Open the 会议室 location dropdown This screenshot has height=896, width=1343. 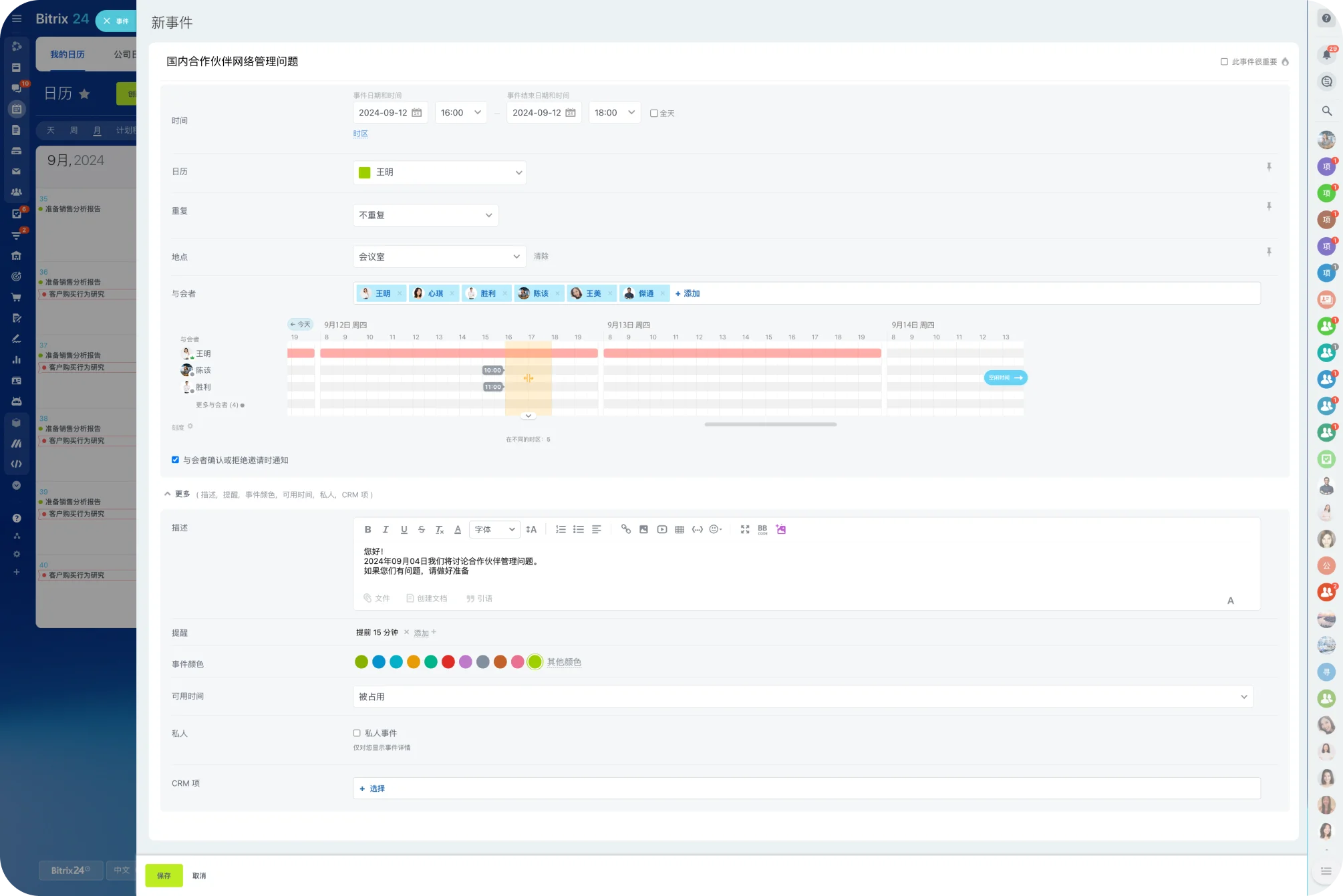tap(439, 257)
